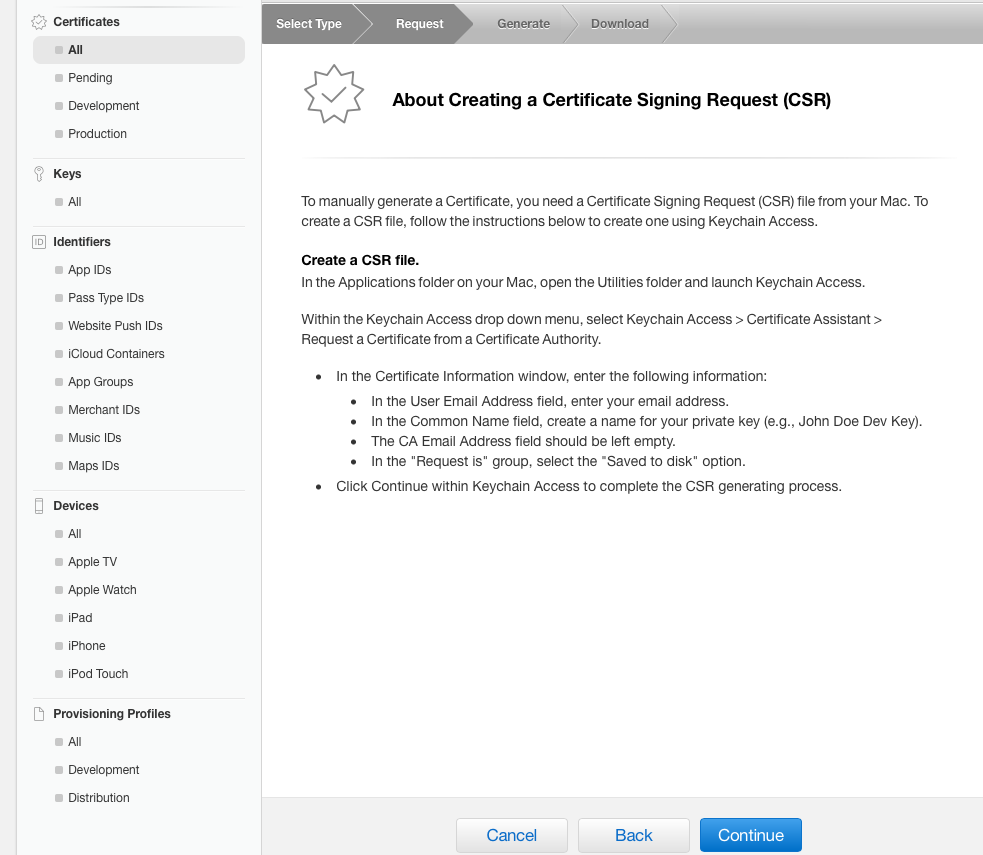The width and height of the screenshot is (983, 855).
Task: Open Pending certificates list
Action: 90,78
